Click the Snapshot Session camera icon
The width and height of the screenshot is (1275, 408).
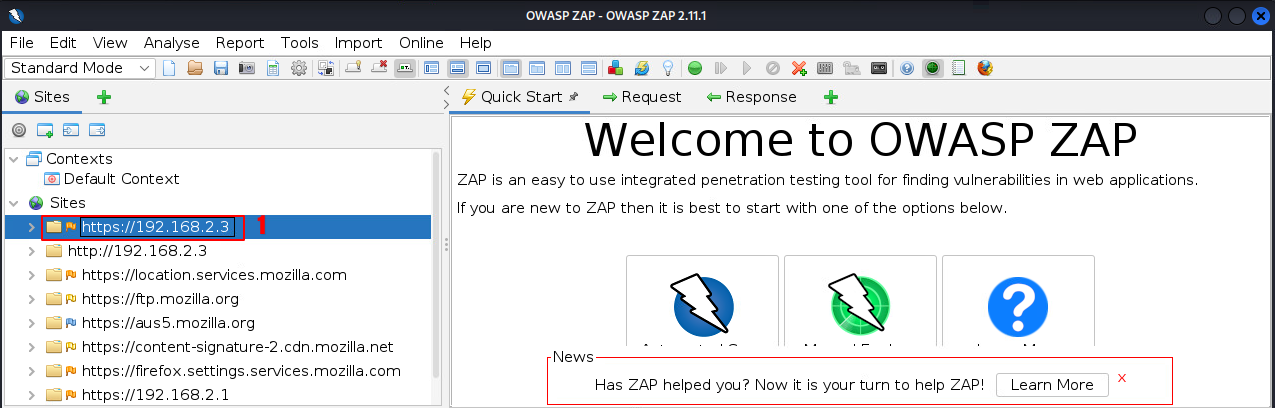click(246, 68)
